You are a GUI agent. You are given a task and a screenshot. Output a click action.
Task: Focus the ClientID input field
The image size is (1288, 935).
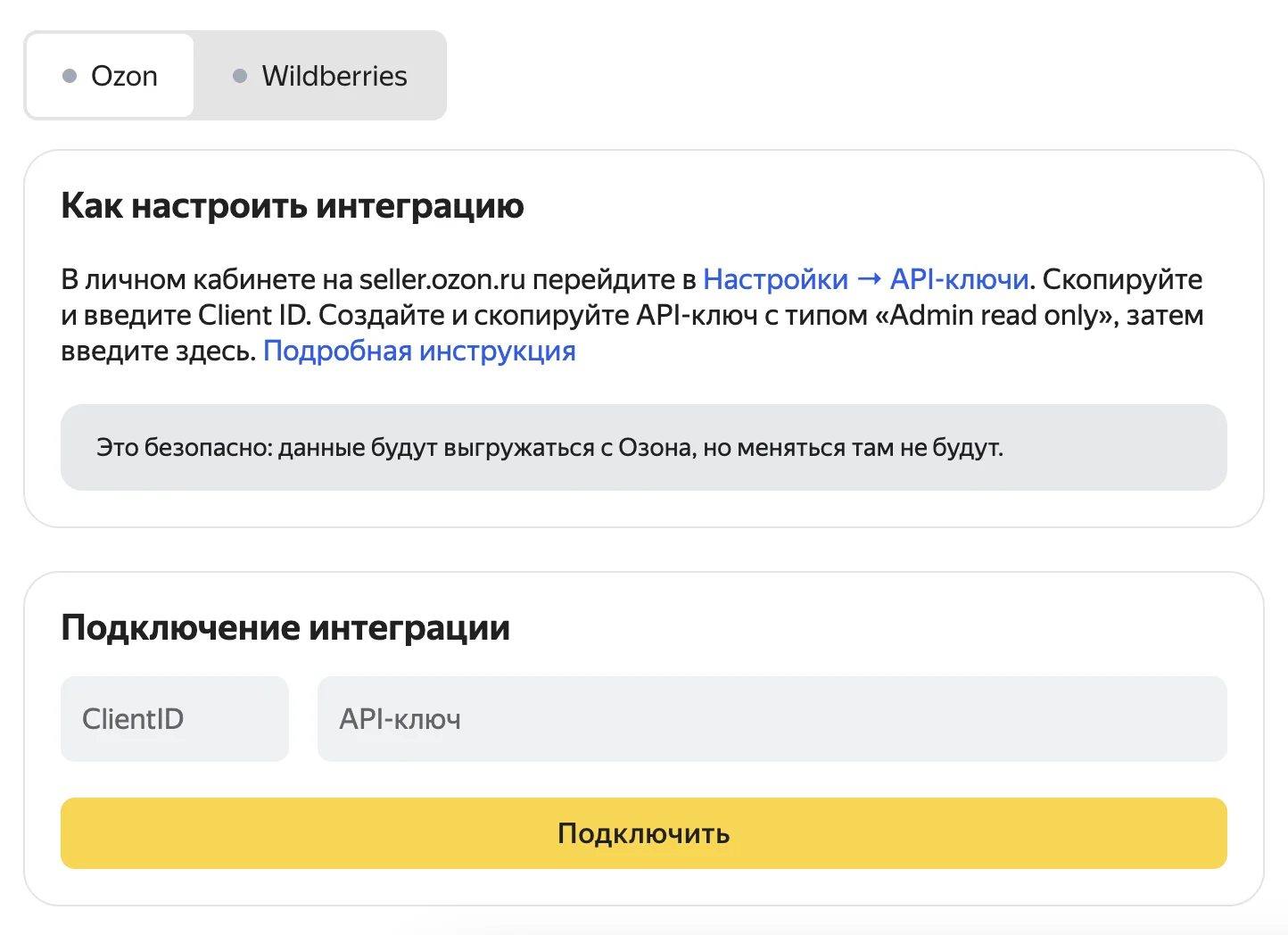click(175, 719)
